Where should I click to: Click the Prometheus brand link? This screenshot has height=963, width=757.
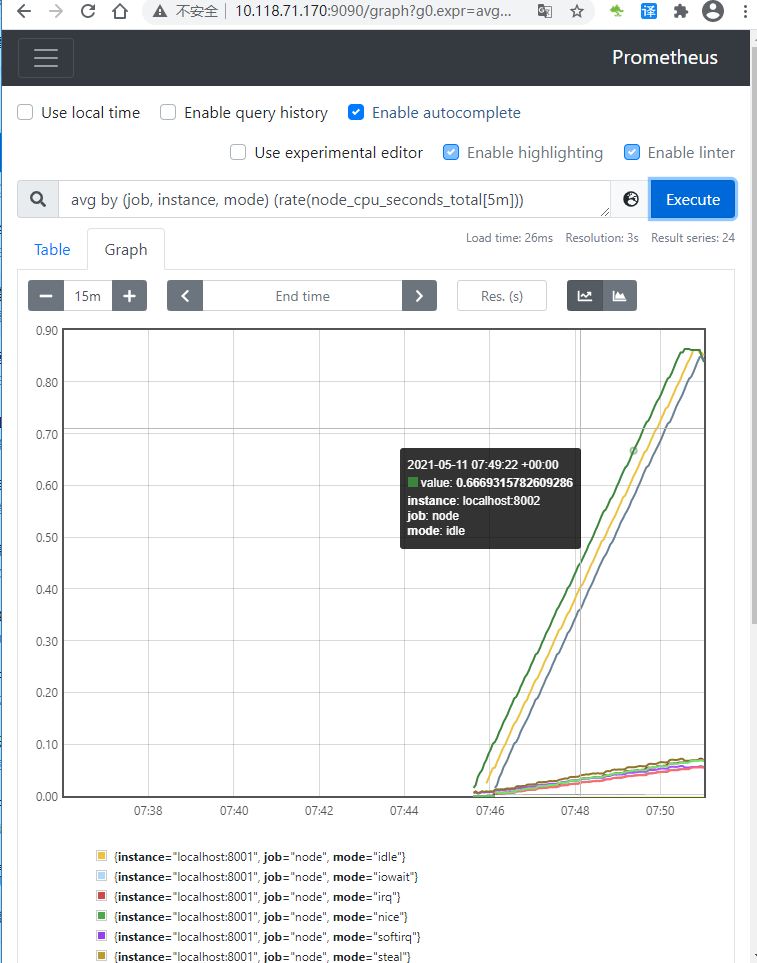[664, 57]
